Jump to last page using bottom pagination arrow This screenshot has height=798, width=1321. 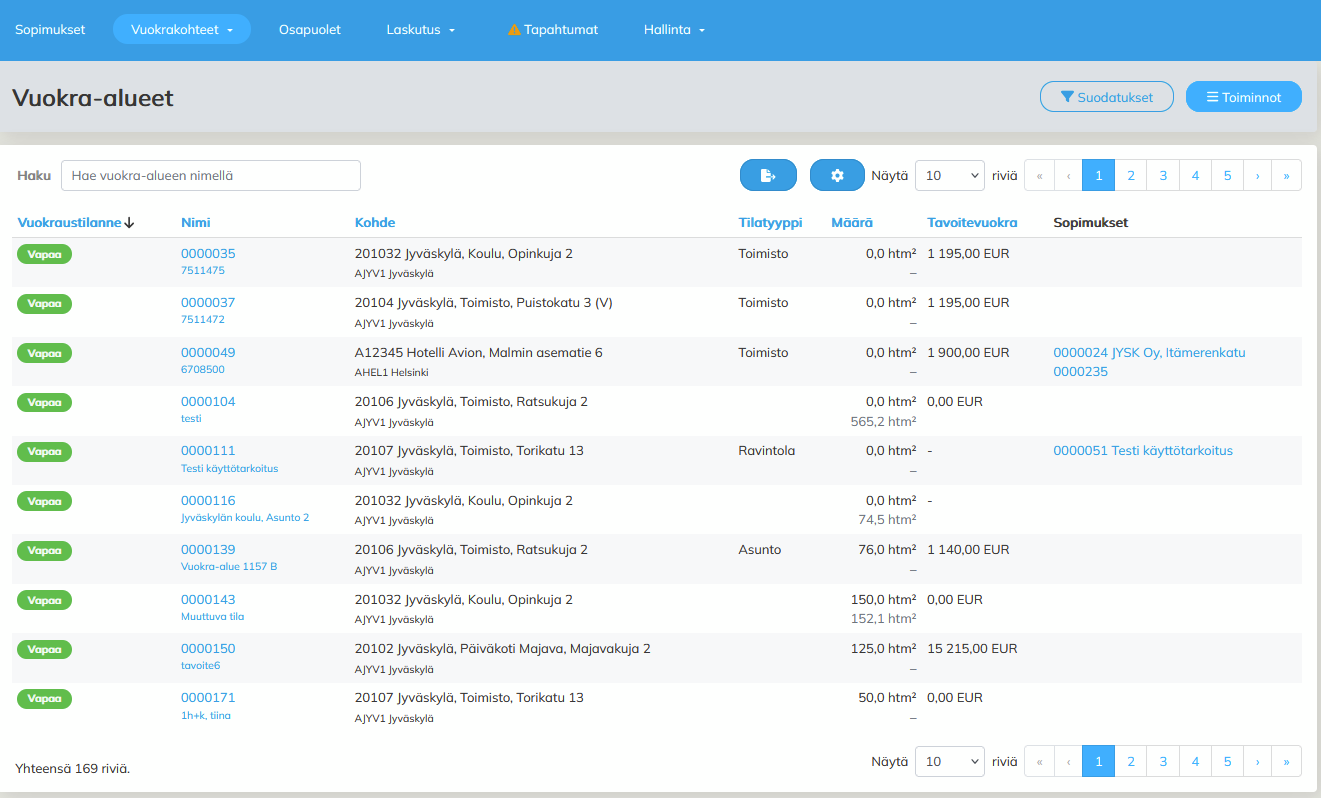point(1286,761)
